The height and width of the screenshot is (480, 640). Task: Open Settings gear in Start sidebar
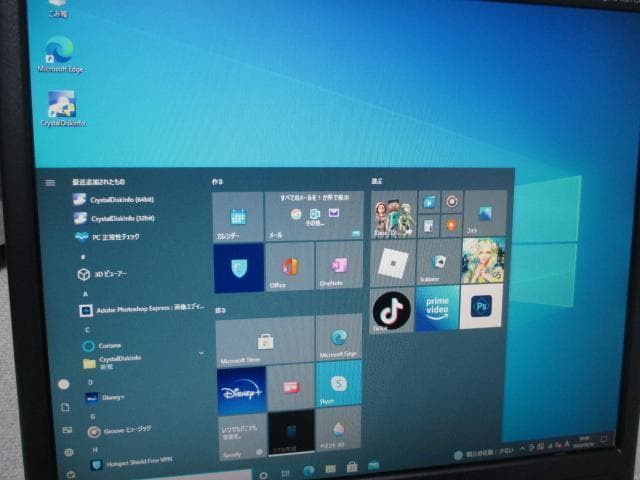69,452
